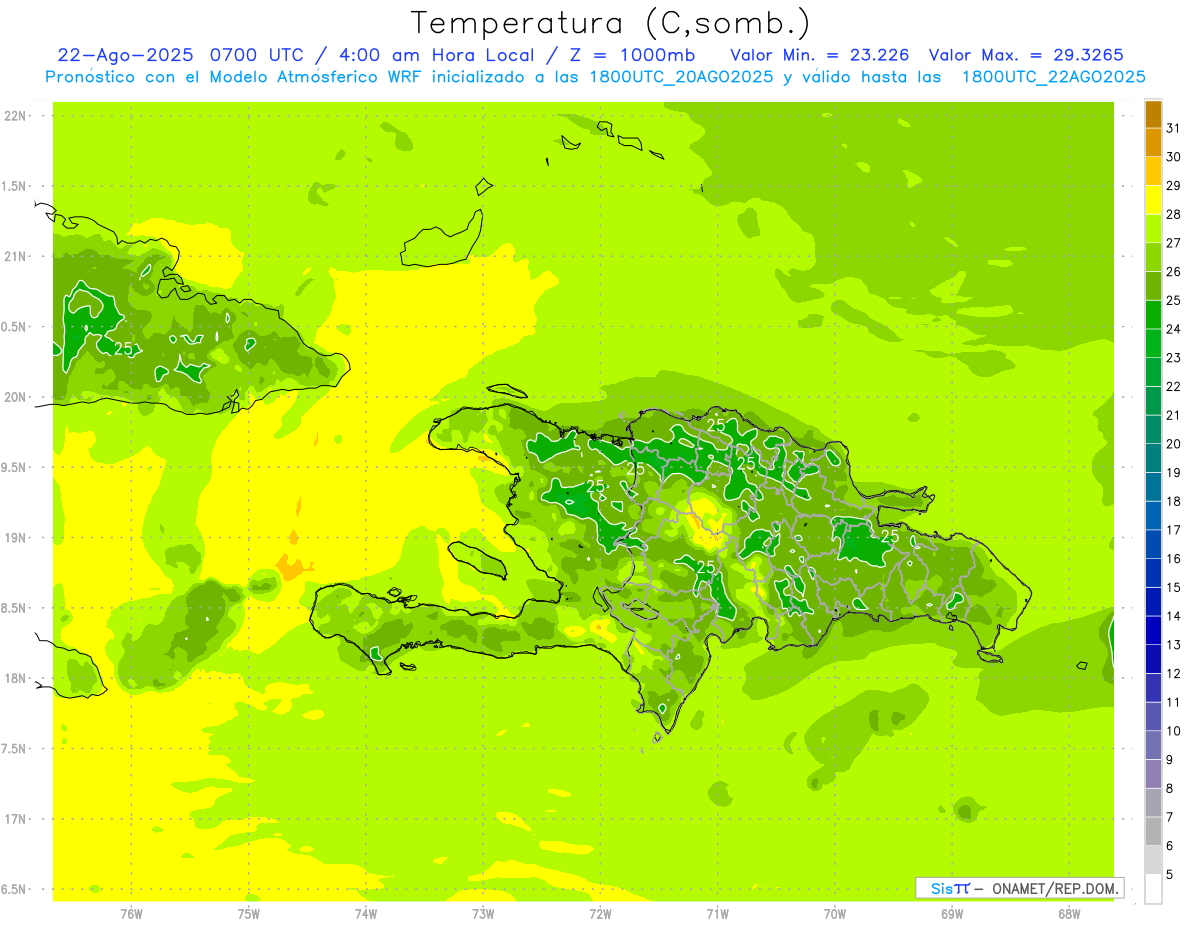
Task: Click the orange legend swatch between 30 and 31
Action: click(x=1153, y=142)
